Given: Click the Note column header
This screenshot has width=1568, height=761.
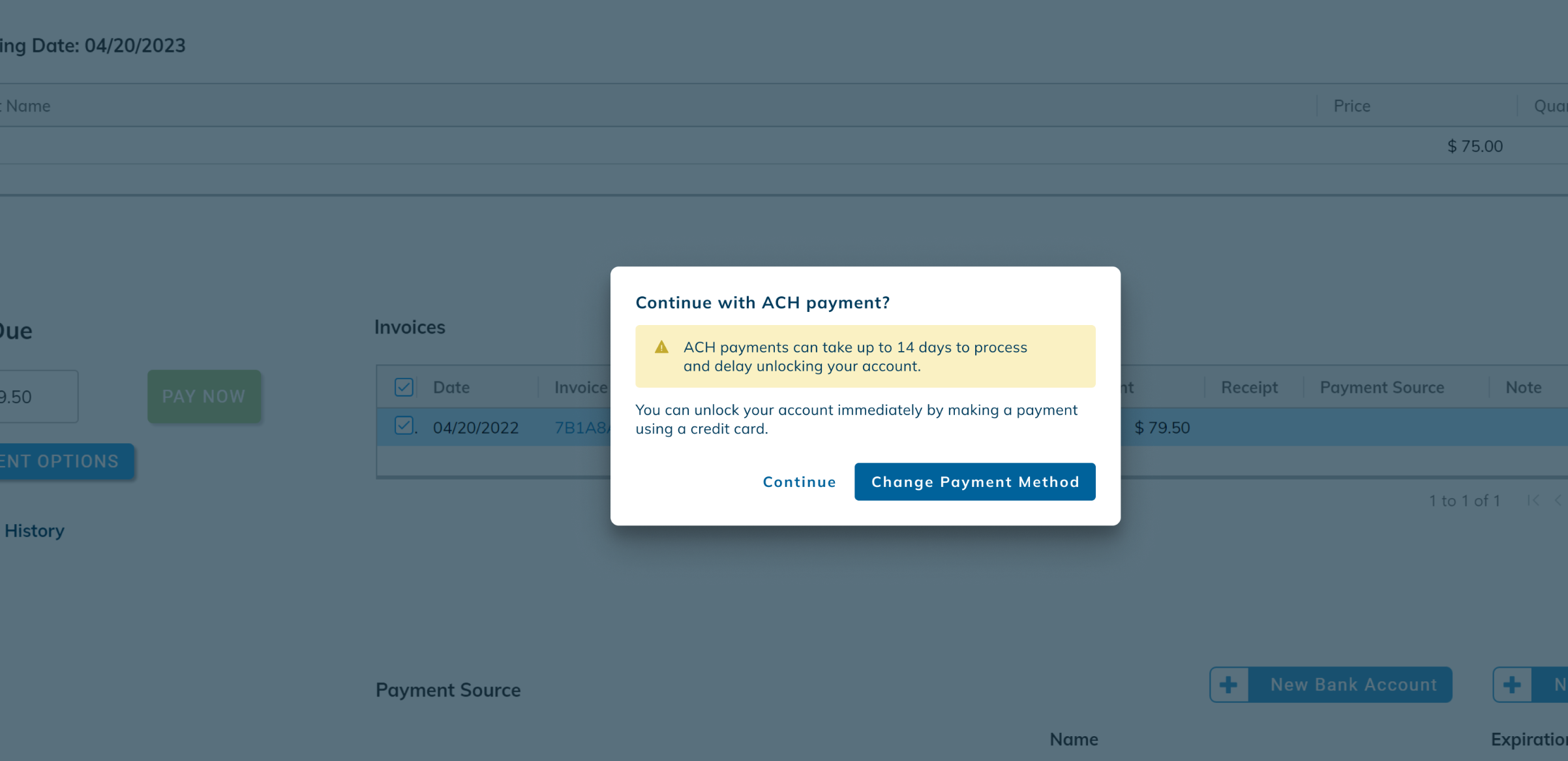Looking at the screenshot, I should (1524, 387).
